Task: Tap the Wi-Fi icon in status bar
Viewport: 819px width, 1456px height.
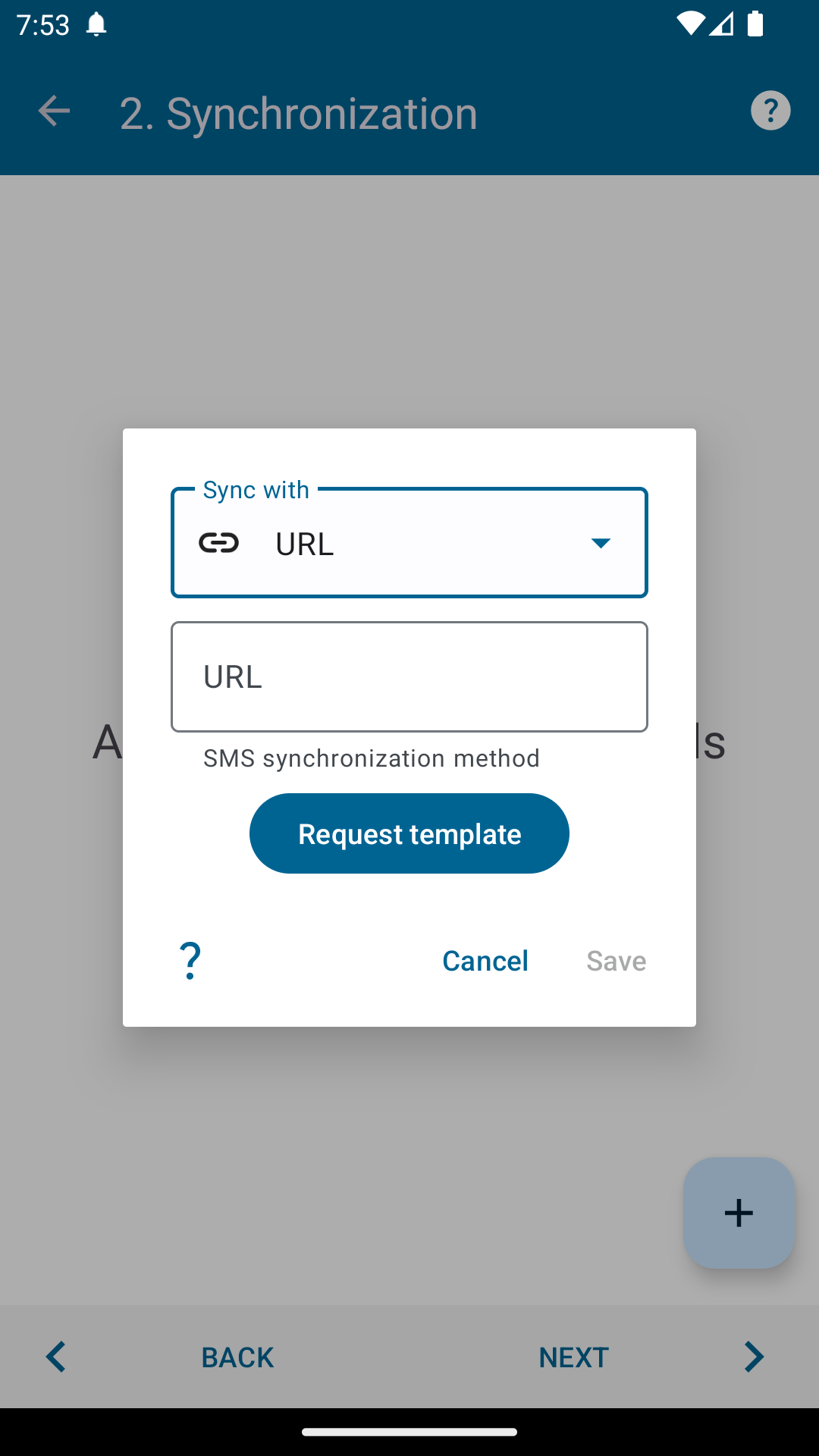Action: pyautogui.click(x=690, y=24)
